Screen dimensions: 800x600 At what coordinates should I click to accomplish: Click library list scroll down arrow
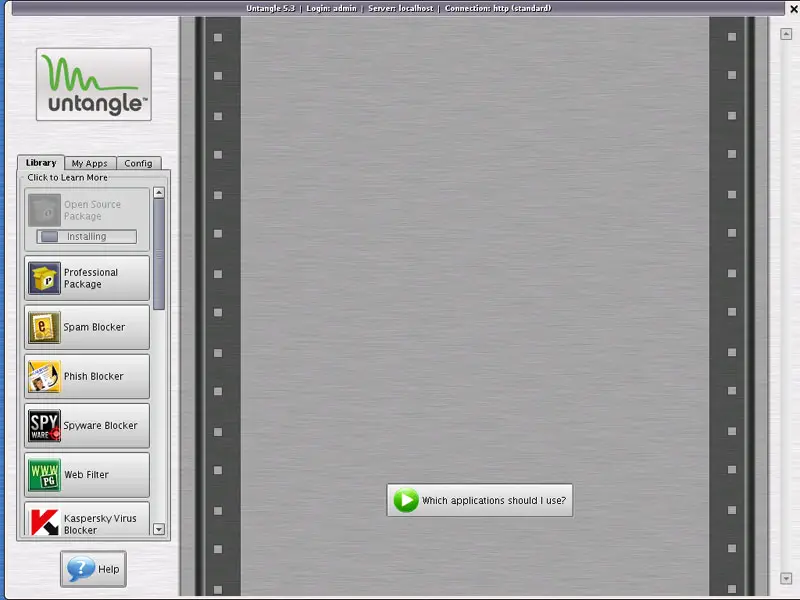(x=159, y=529)
